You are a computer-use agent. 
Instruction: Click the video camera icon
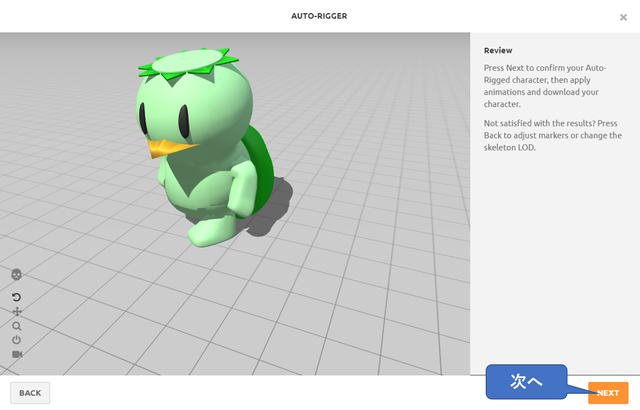[17, 354]
